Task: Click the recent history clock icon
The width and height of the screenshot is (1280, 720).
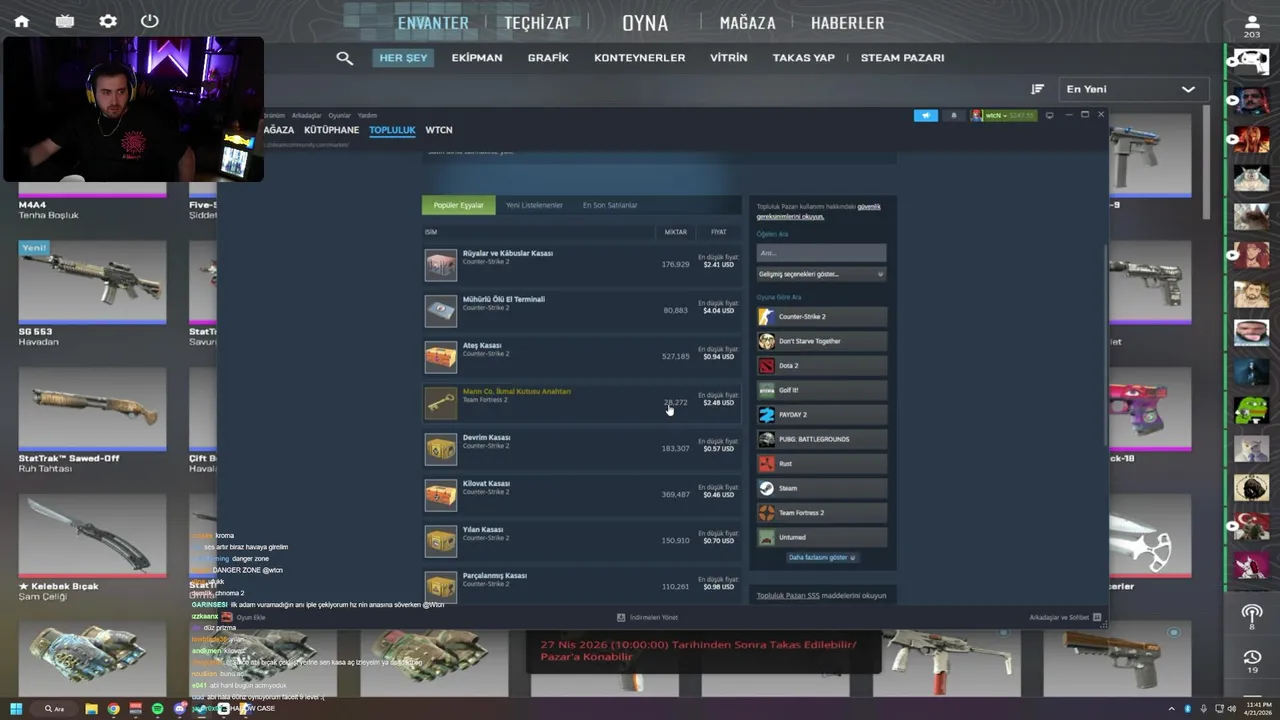Action: [1252, 657]
